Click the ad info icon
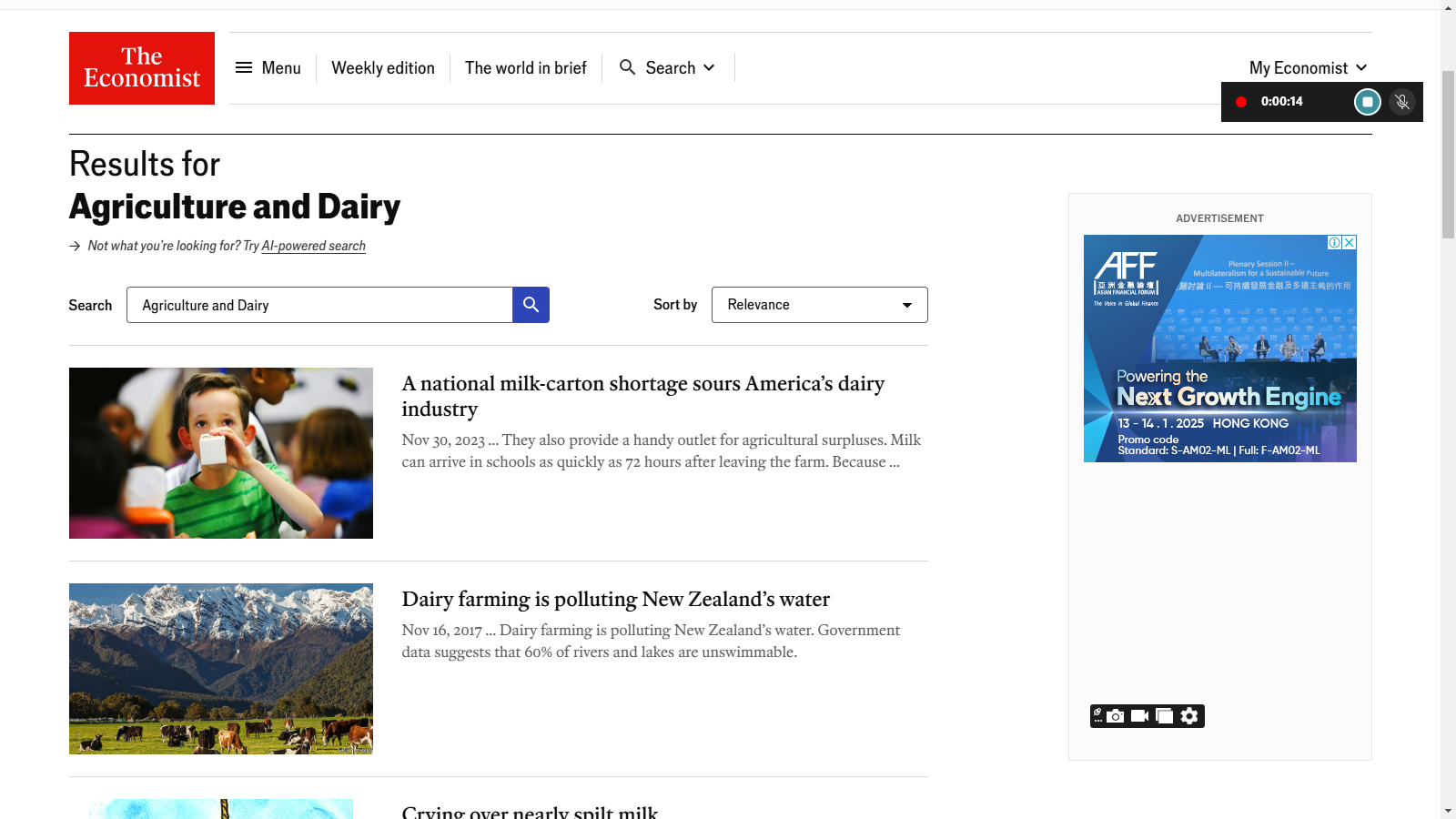Viewport: 1456px width, 819px height. tap(1334, 242)
